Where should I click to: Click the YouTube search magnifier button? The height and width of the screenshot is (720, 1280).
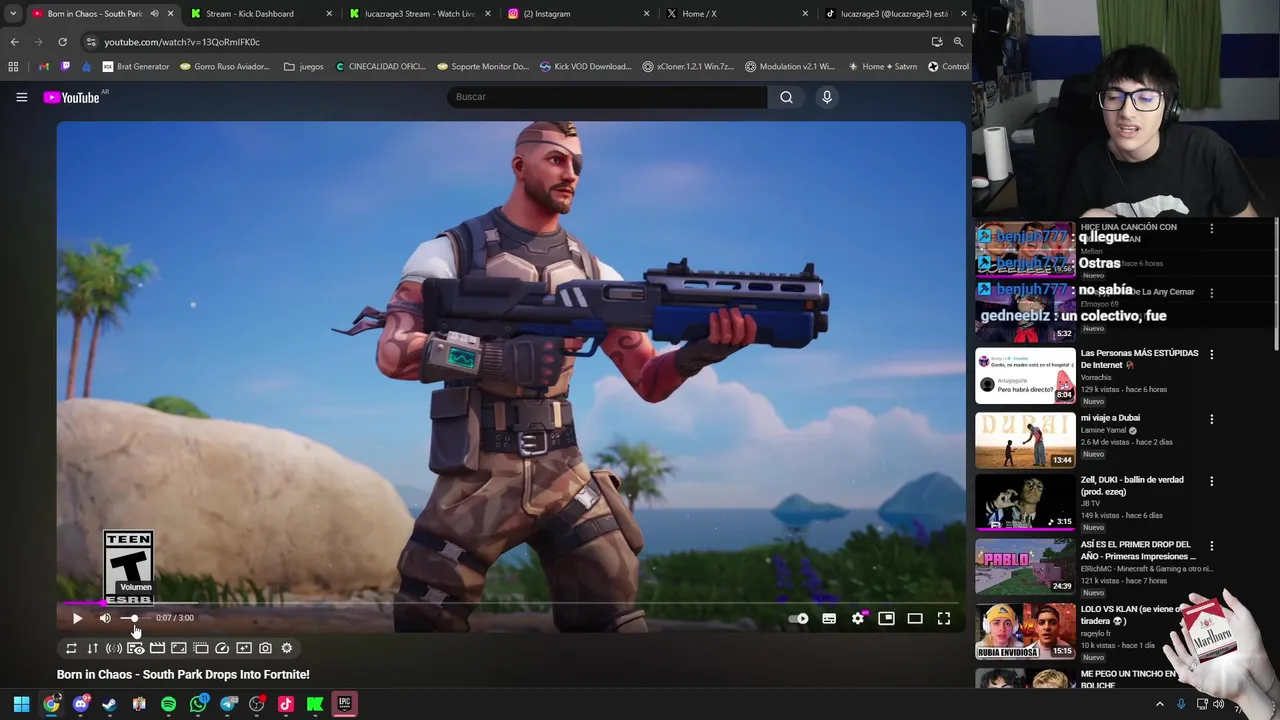[x=786, y=97]
